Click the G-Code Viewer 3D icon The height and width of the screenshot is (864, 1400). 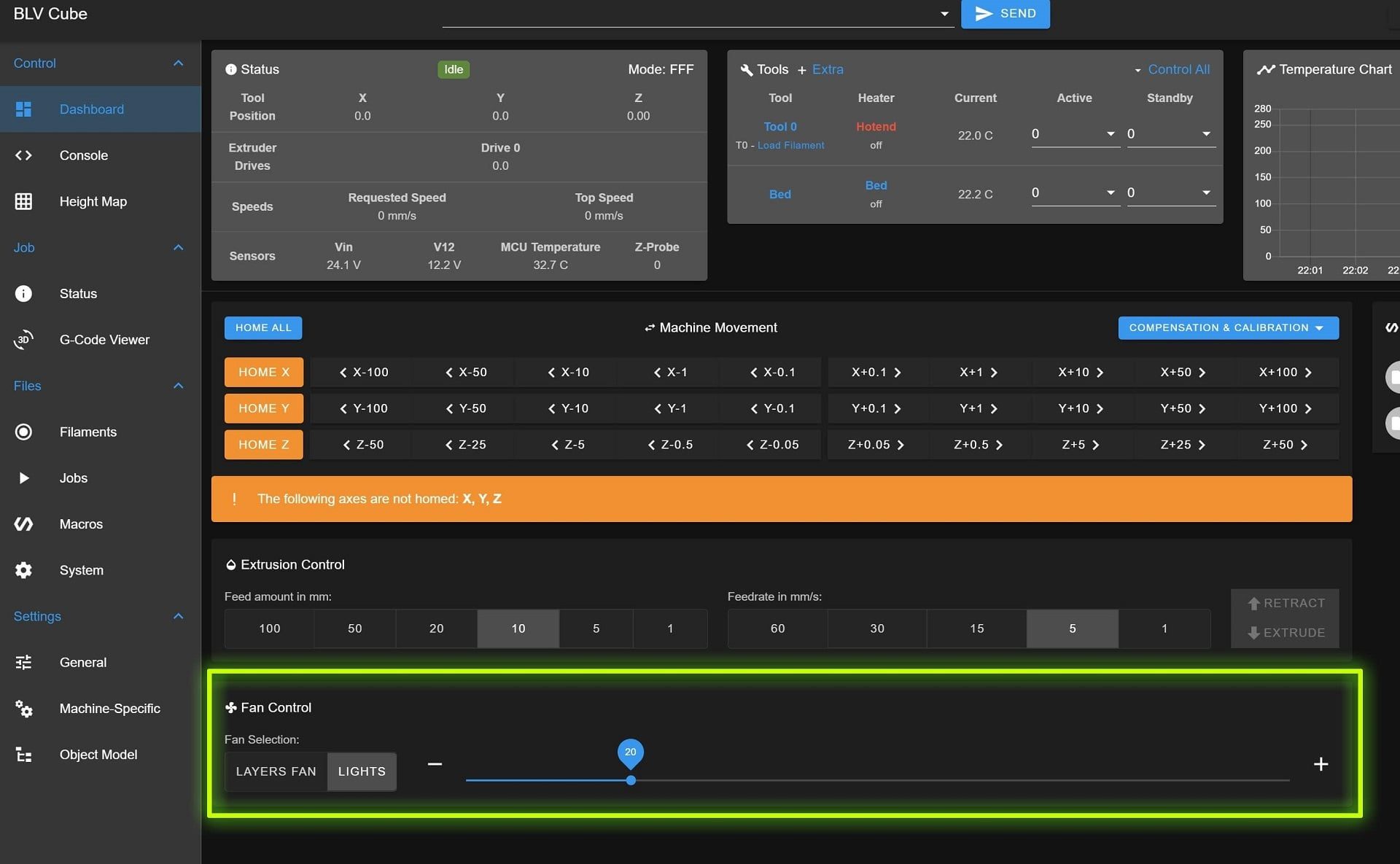tap(23, 340)
